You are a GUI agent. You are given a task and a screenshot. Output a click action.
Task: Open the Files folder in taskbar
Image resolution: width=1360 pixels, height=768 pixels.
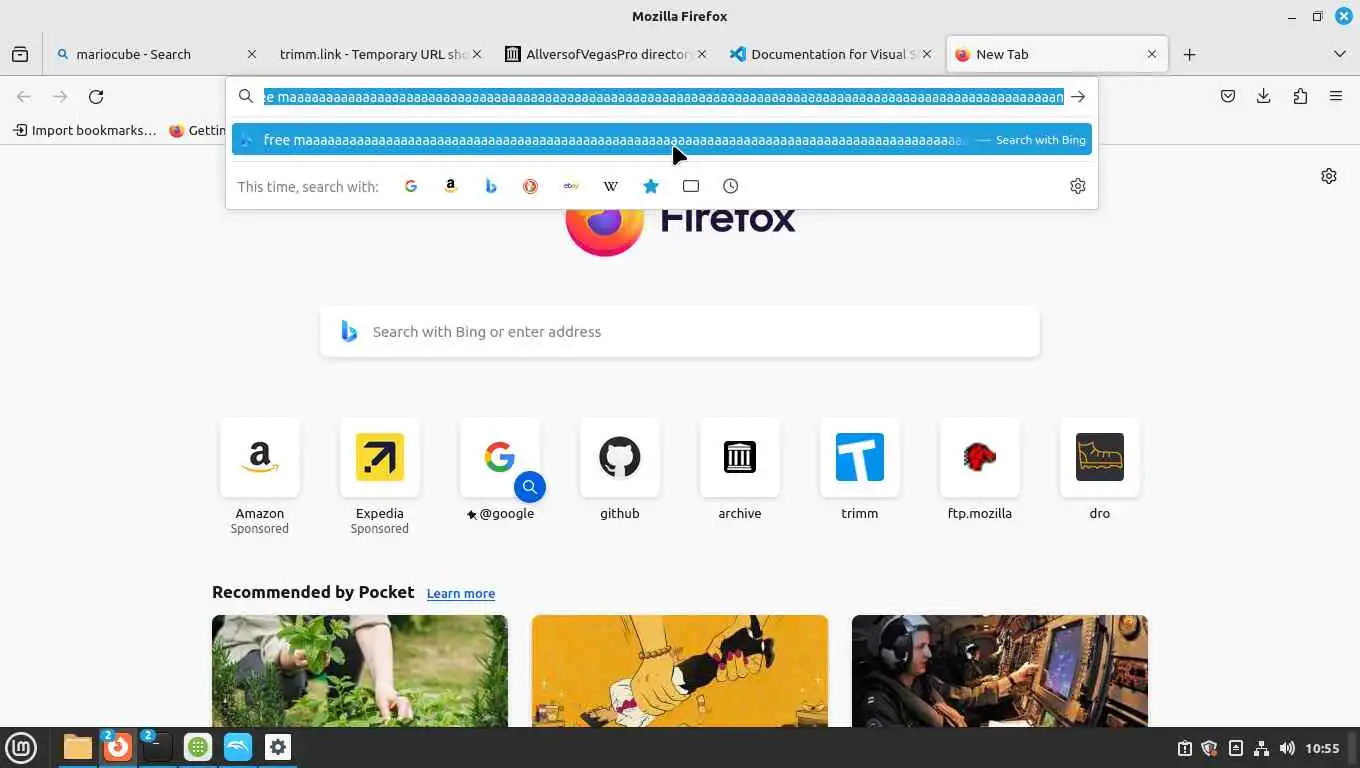coord(78,747)
